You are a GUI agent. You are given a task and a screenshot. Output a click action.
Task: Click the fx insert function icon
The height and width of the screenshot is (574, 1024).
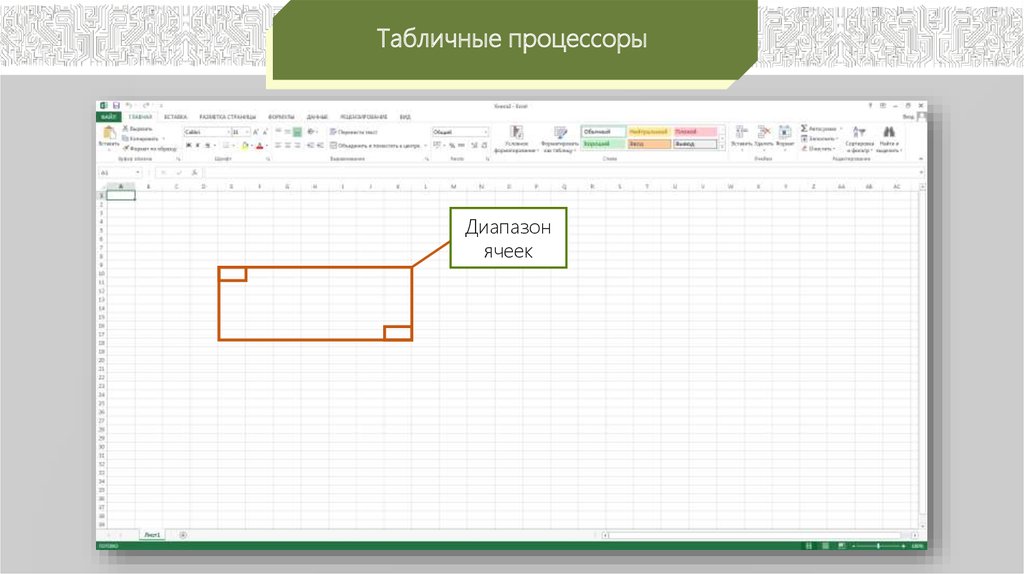pyautogui.click(x=194, y=172)
